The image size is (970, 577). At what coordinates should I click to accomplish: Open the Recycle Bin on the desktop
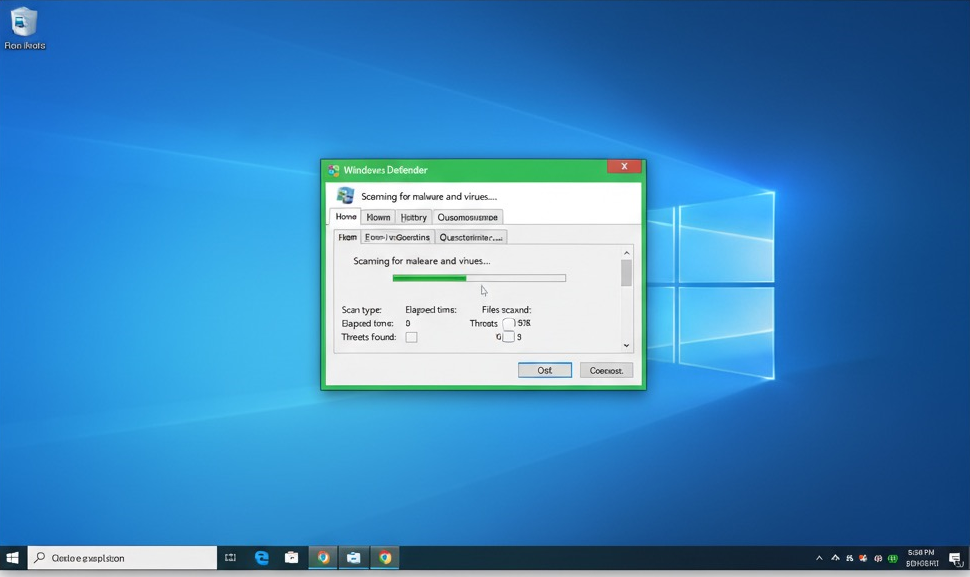point(24,23)
